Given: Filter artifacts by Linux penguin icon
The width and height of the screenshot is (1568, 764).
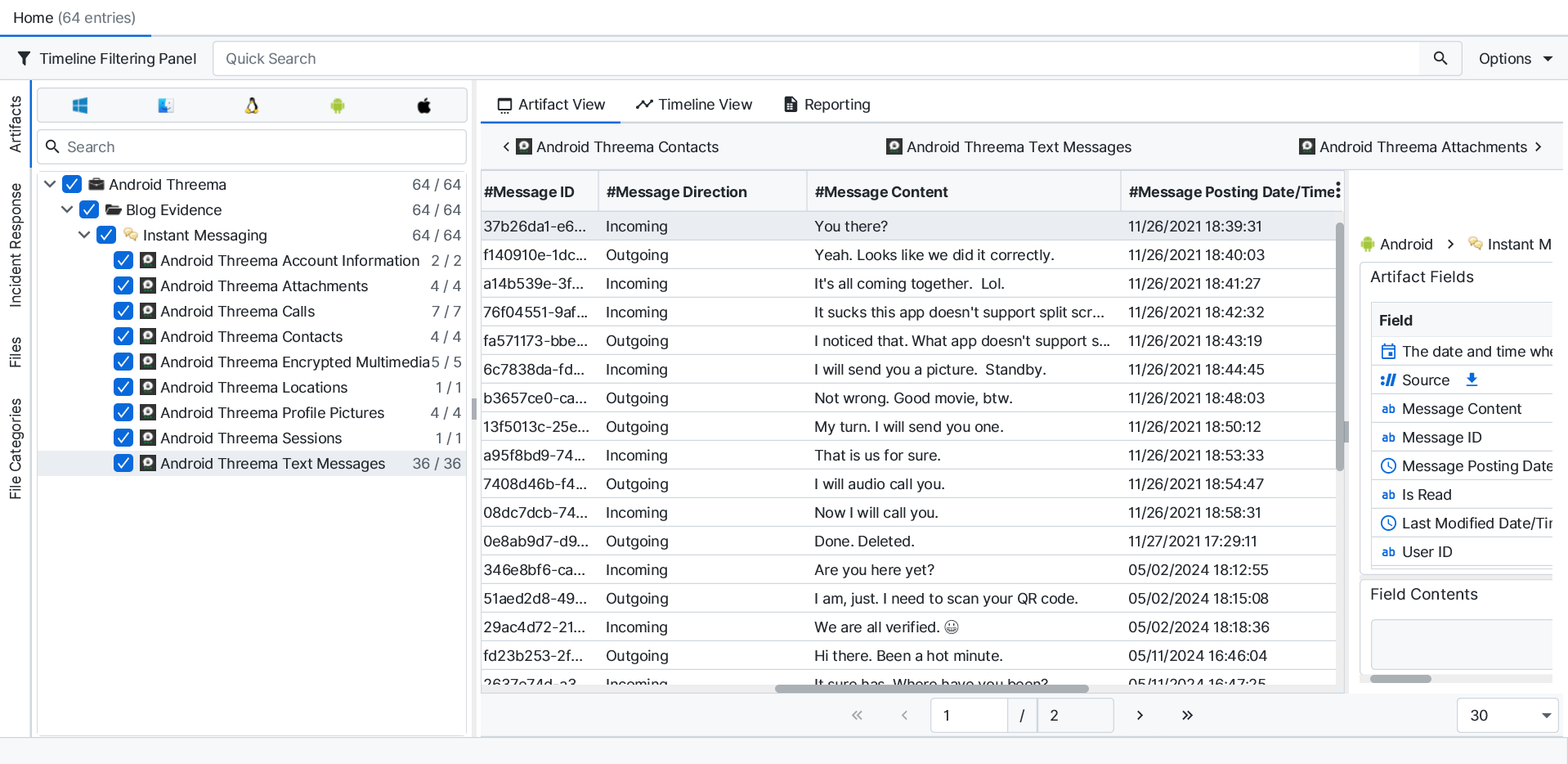Looking at the screenshot, I should pyautogui.click(x=252, y=106).
